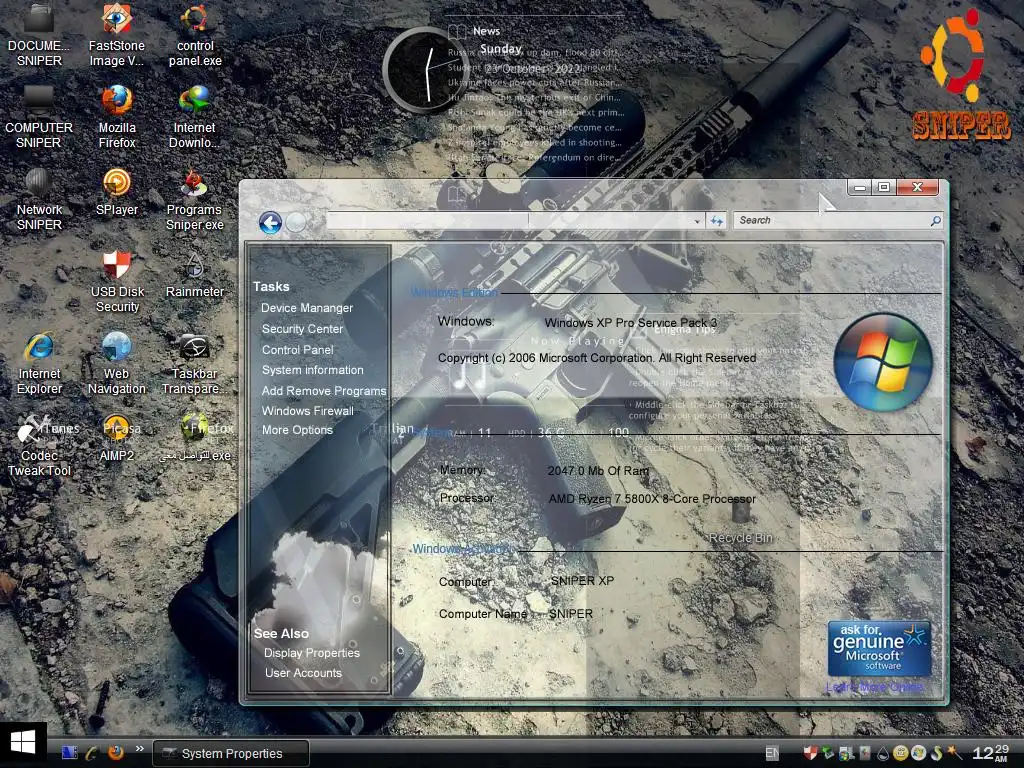Launch AIMP2 desktop icon
Image resolution: width=1024 pixels, height=768 pixels.
pyautogui.click(x=117, y=438)
